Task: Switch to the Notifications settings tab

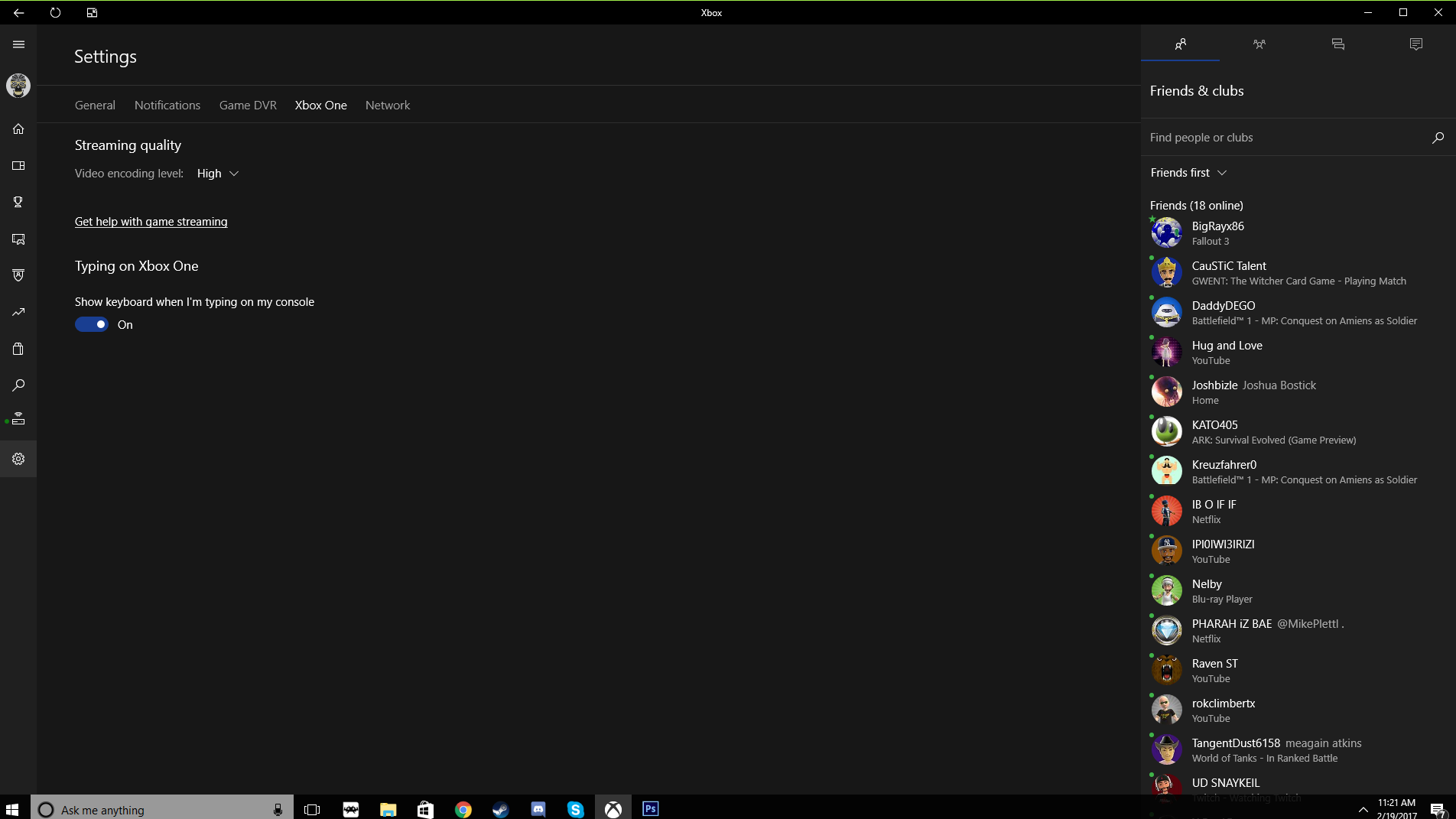Action: tap(167, 106)
